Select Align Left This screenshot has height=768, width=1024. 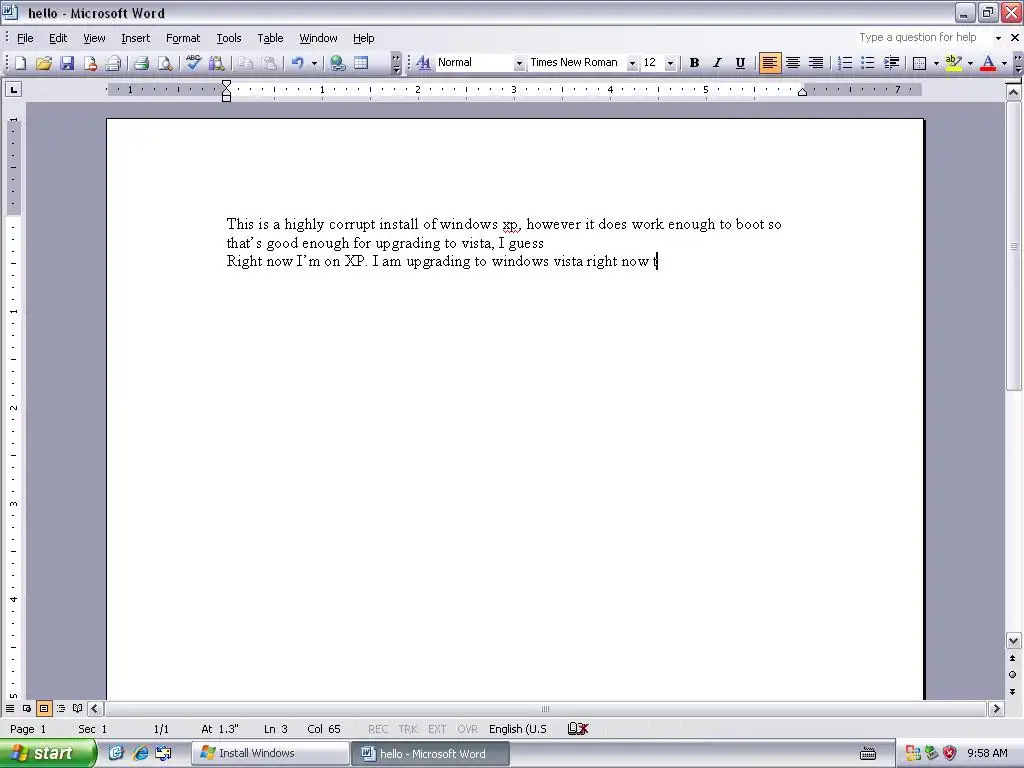click(x=770, y=63)
